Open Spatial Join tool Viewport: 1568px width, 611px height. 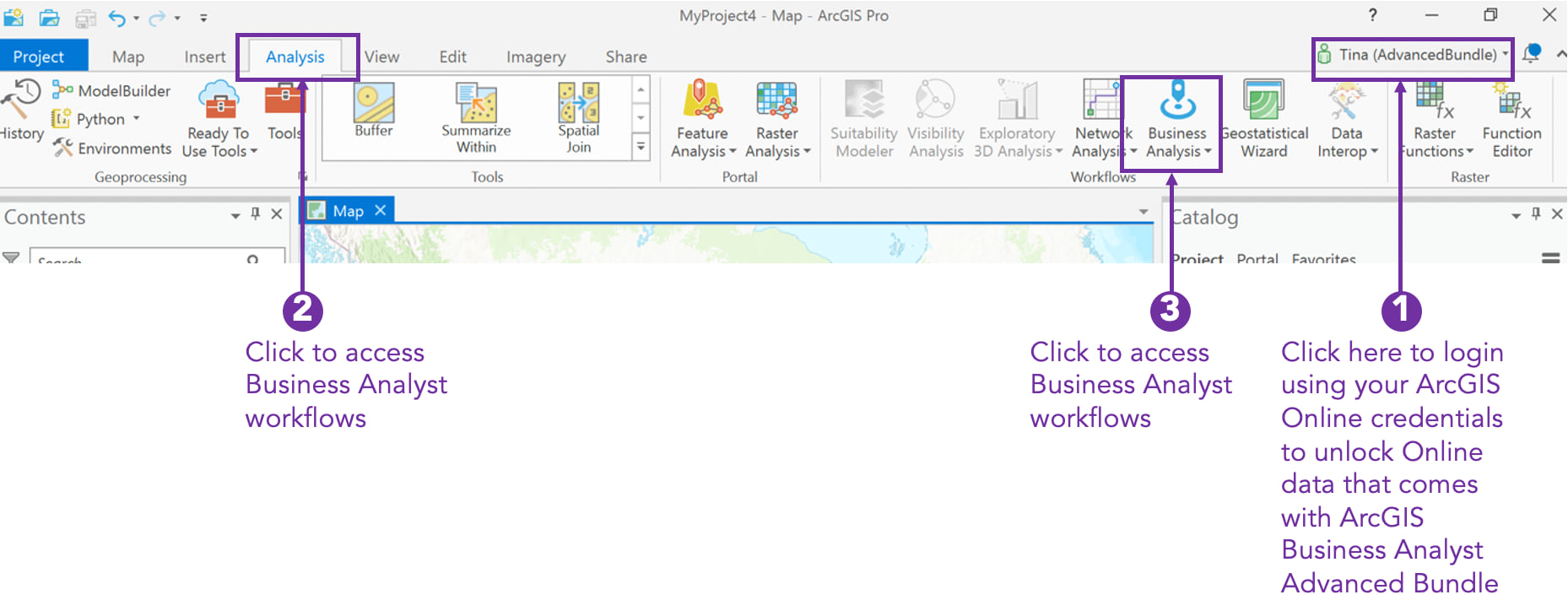(579, 118)
